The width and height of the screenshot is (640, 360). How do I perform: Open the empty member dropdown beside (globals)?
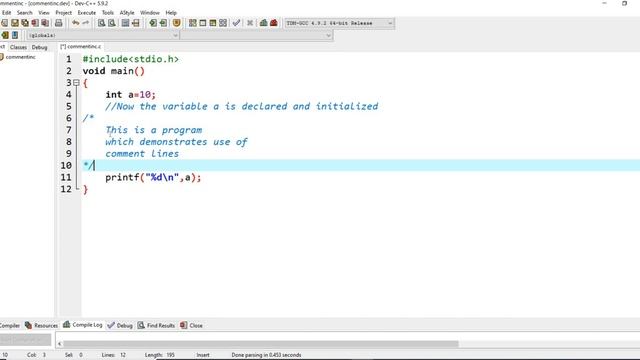tap(256, 36)
